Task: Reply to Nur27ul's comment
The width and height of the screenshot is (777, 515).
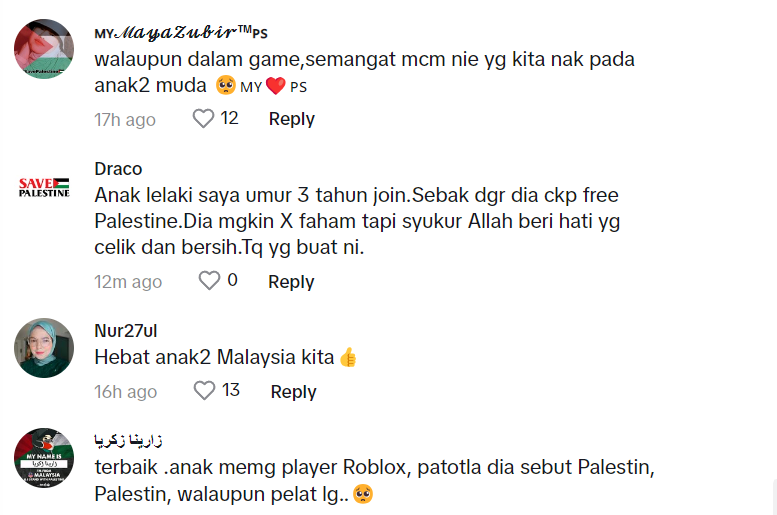Action: [293, 391]
